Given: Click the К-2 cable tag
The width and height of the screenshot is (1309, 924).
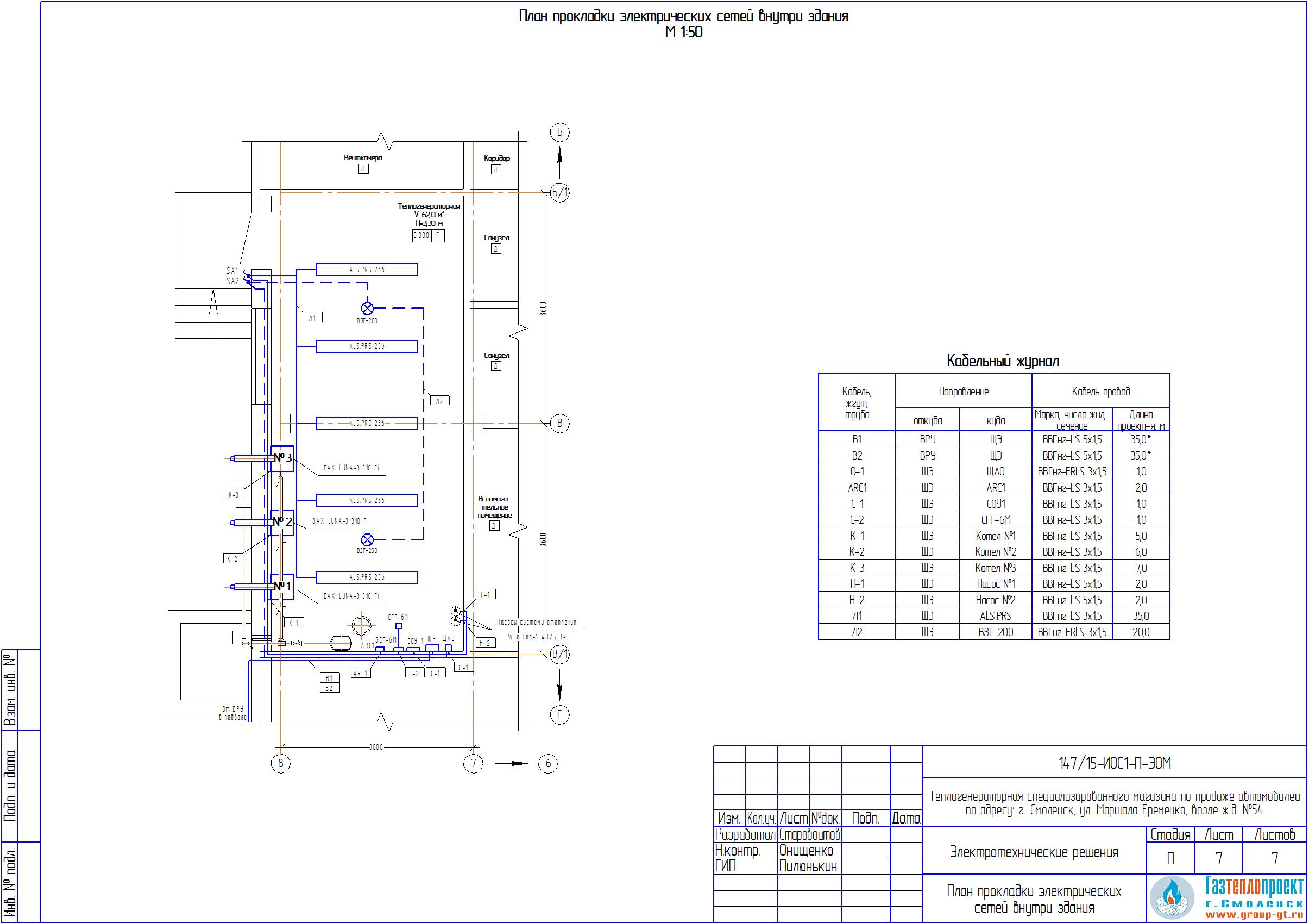Looking at the screenshot, I should click(x=232, y=558).
